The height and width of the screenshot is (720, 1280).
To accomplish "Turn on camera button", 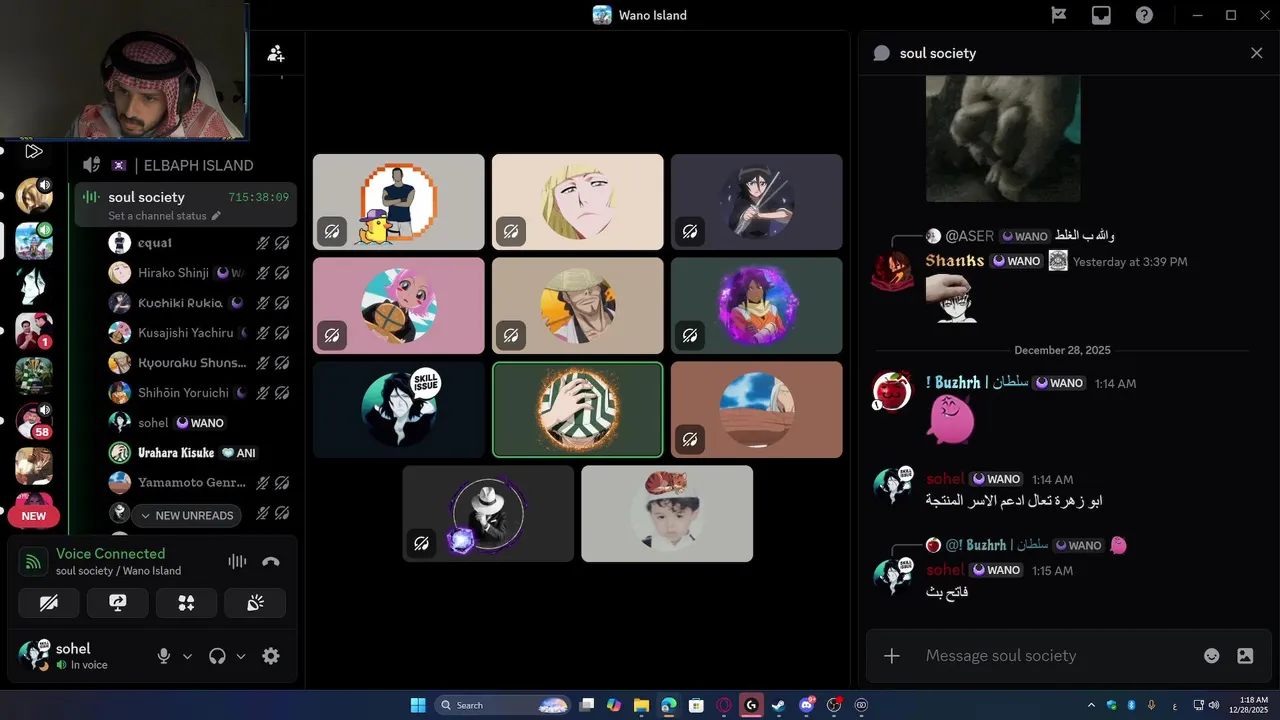I will pos(49,603).
